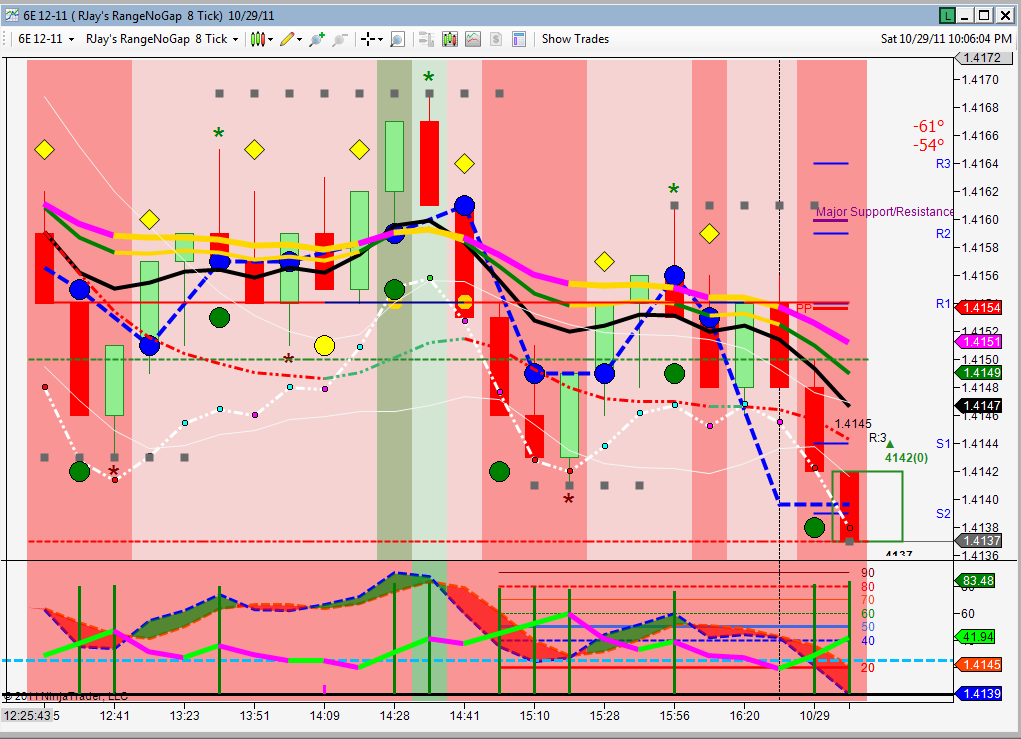
Task: Click the blue 1.4139 marker
Action: coord(977,693)
